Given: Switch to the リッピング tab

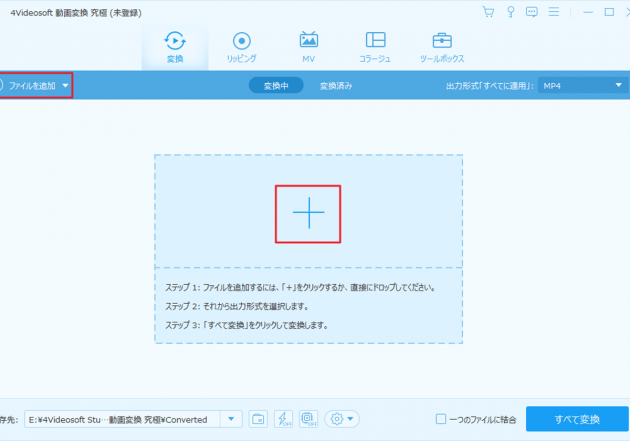Looking at the screenshot, I should click(x=241, y=47).
